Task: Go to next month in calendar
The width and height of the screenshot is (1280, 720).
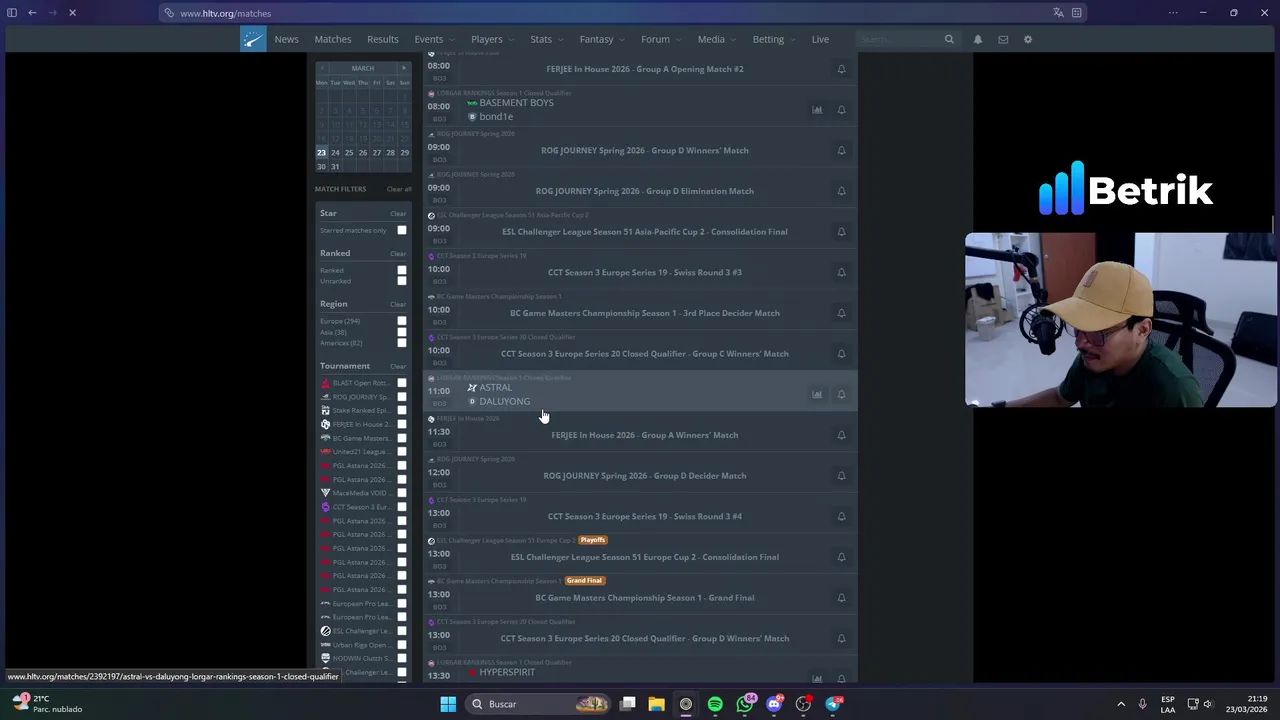Action: click(x=404, y=68)
